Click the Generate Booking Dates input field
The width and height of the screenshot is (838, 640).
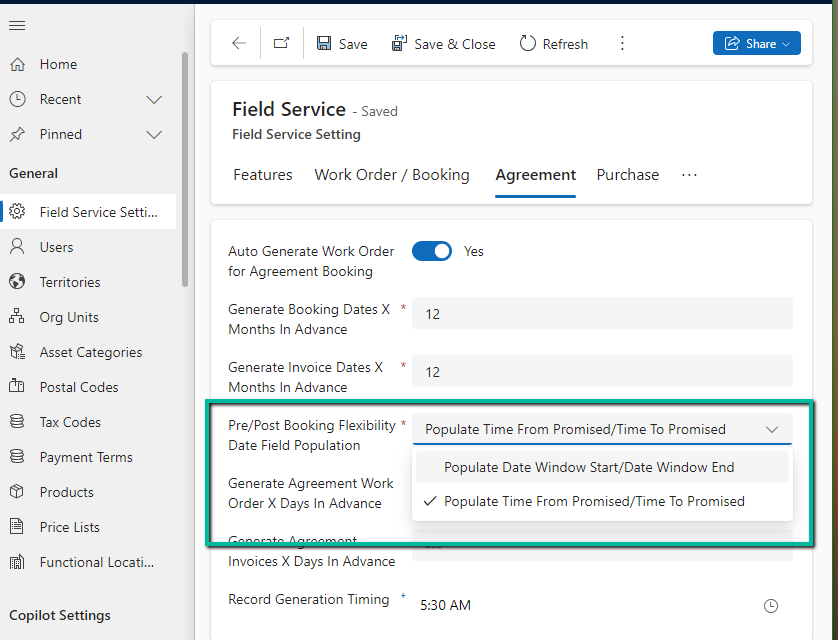tap(602, 313)
